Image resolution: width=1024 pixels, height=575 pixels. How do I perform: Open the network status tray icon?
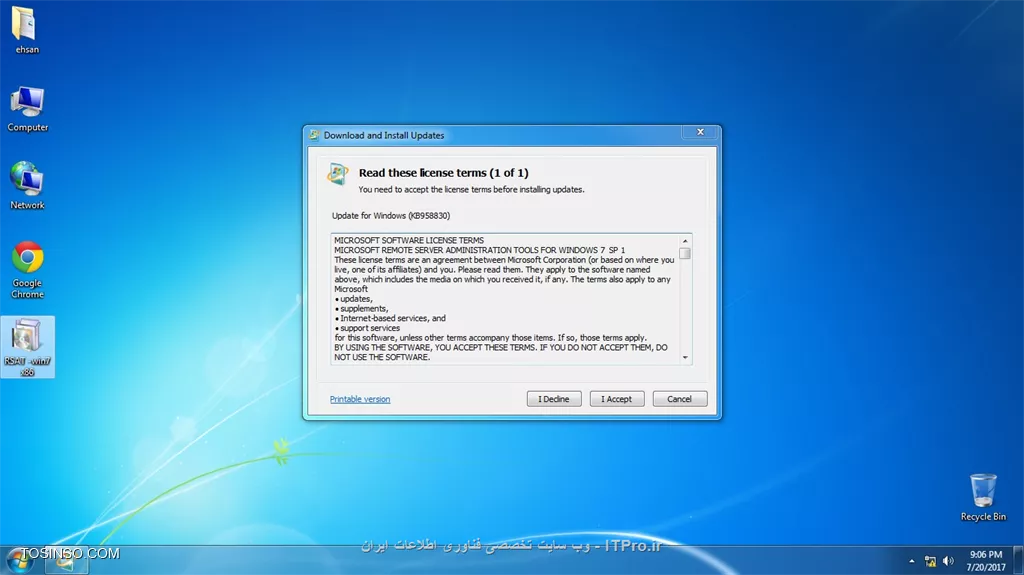coord(930,561)
